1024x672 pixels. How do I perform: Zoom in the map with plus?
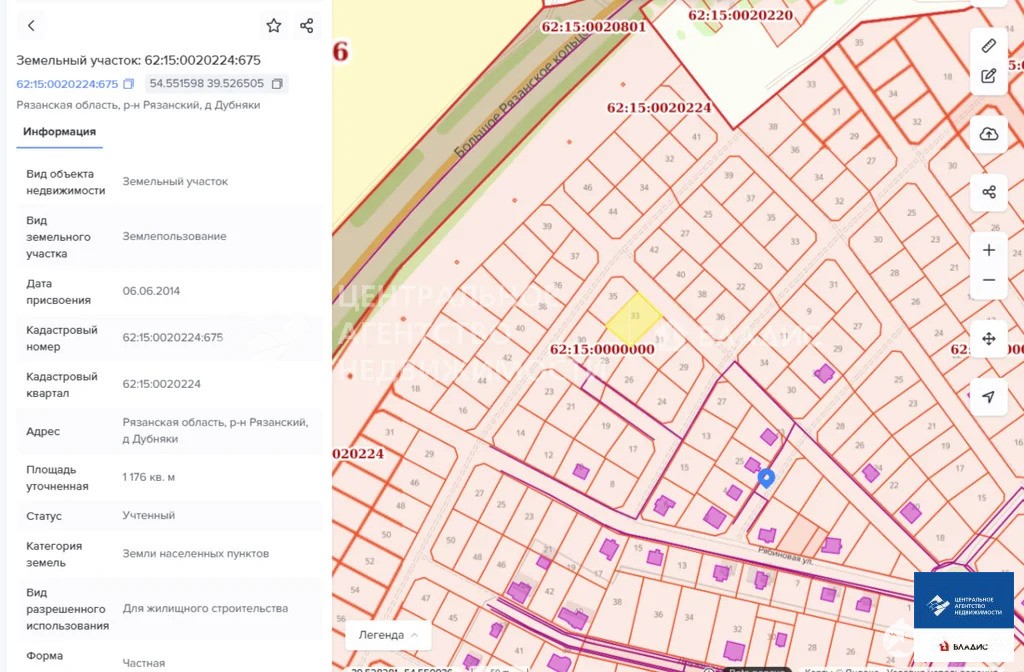pos(988,250)
